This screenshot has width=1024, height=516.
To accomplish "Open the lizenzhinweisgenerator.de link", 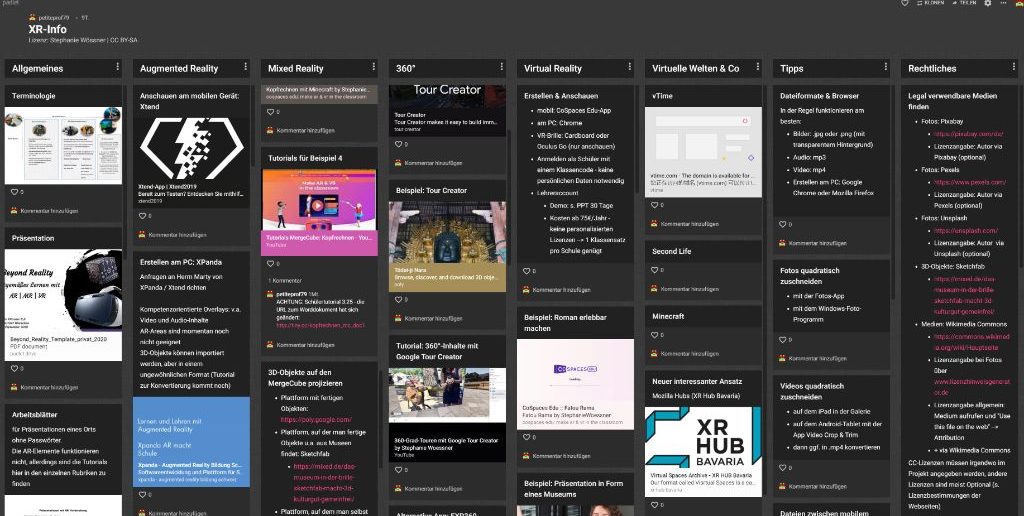I will pyautogui.click(x=971, y=387).
